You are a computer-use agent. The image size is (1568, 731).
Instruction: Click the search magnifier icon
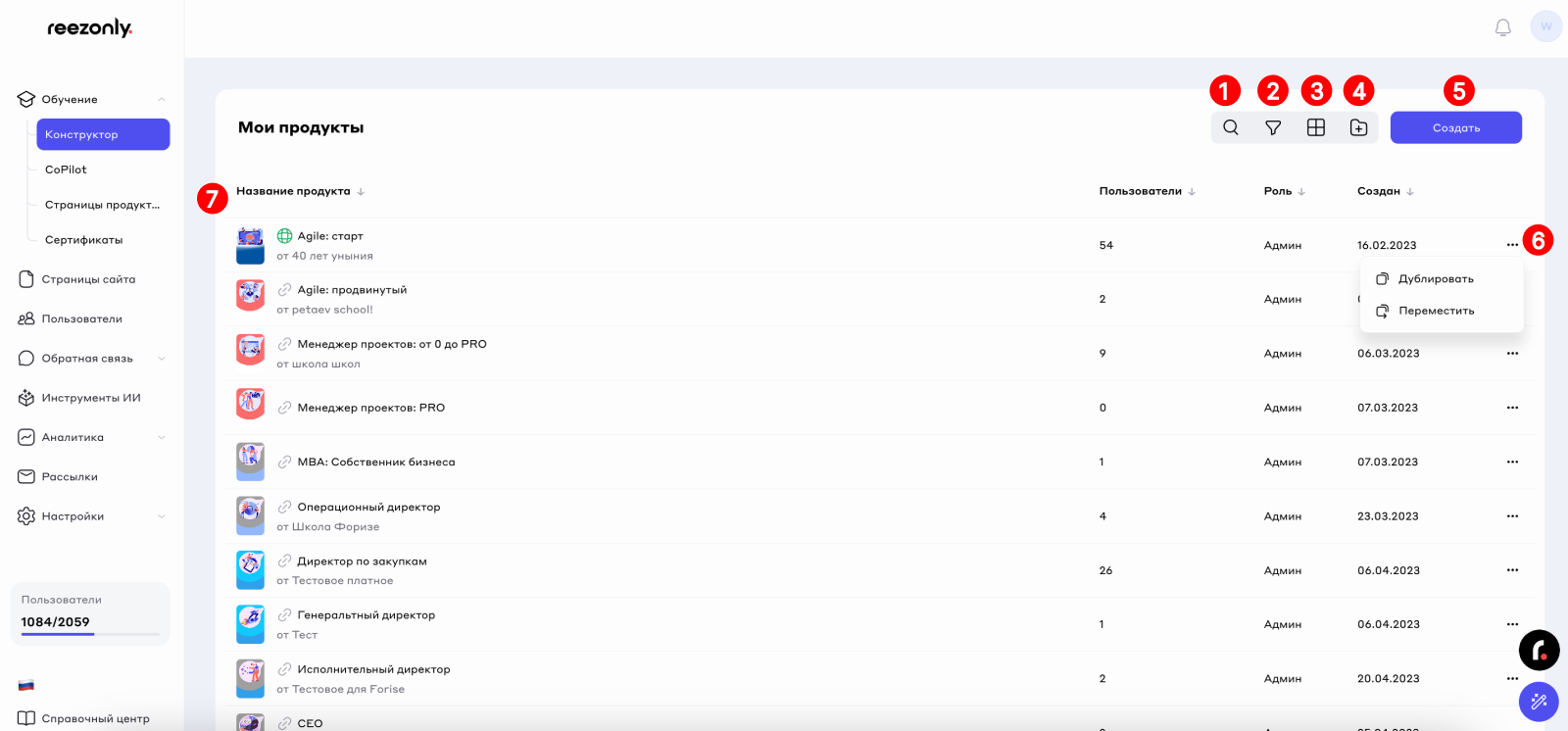point(1231,127)
